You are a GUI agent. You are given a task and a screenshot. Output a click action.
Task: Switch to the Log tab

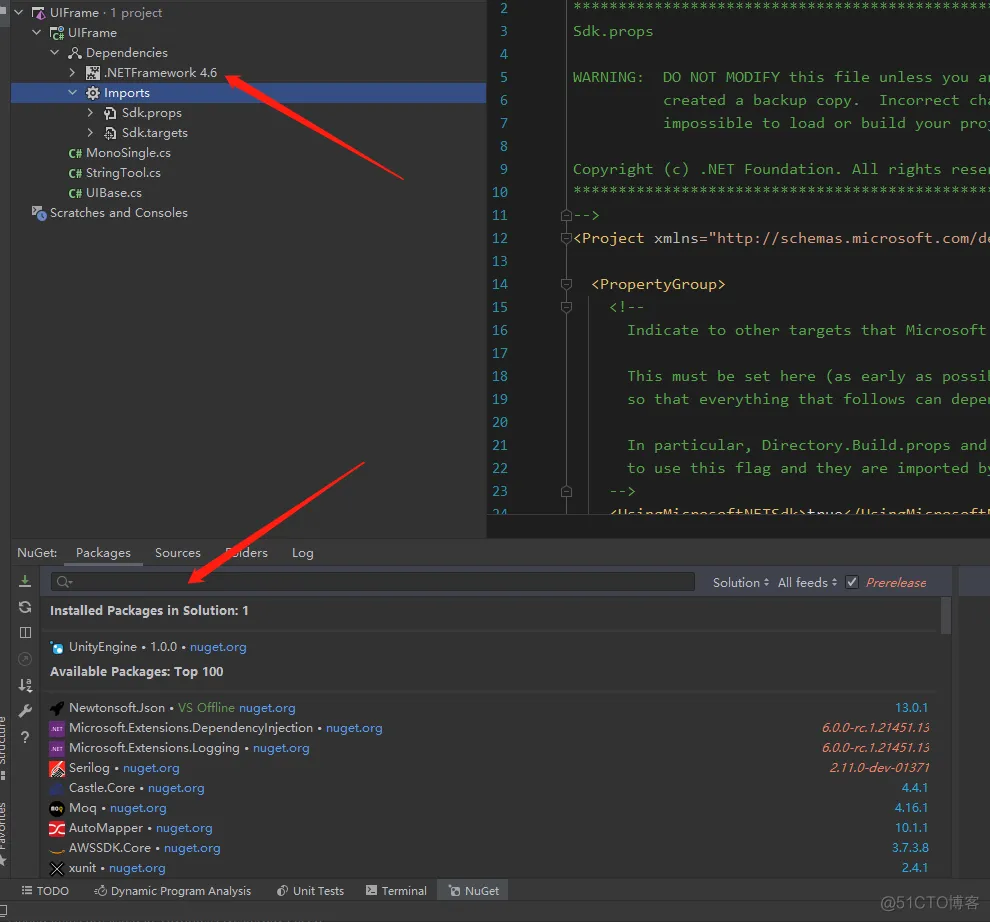pos(302,553)
